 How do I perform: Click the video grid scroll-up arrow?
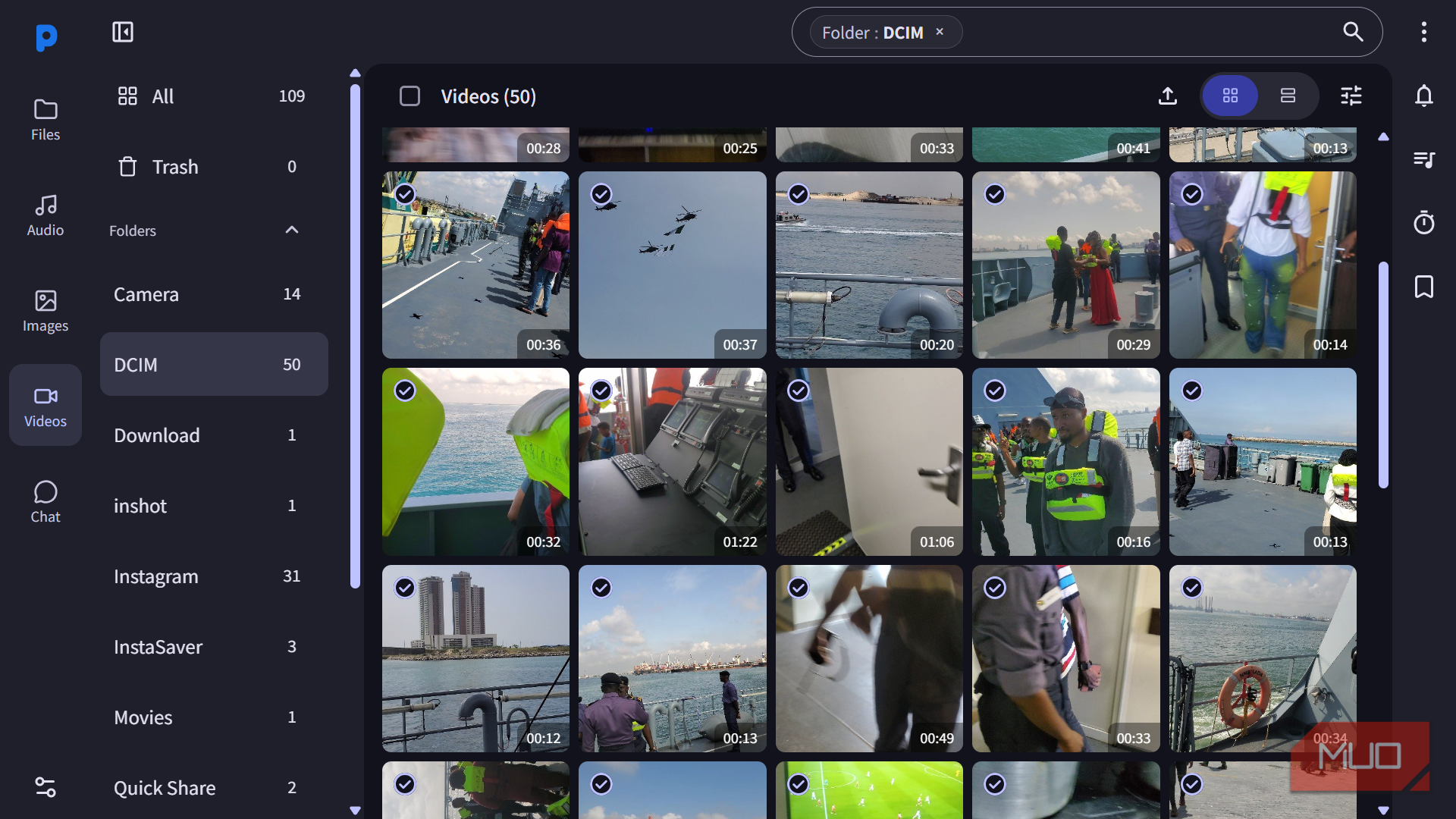click(1383, 137)
